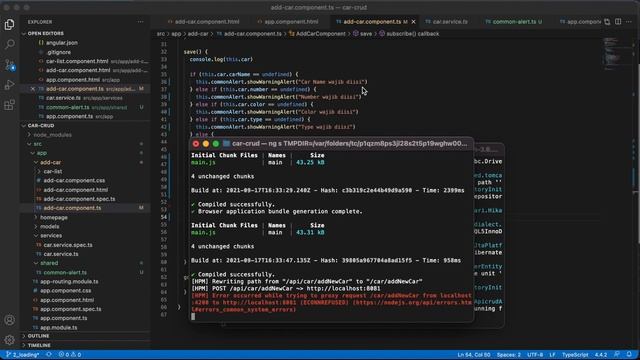Open app.module.ts in file tree
Image resolution: width=640 pixels, height=360 pixels.
(59, 327)
